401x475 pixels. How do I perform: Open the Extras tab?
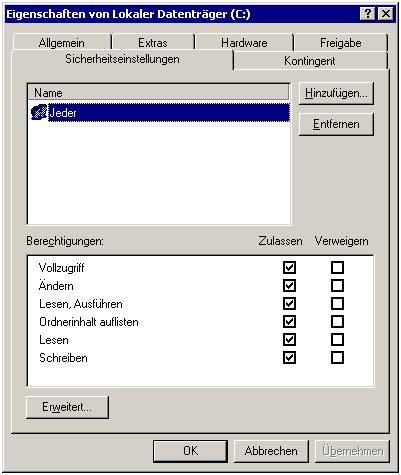pyautogui.click(x=153, y=43)
